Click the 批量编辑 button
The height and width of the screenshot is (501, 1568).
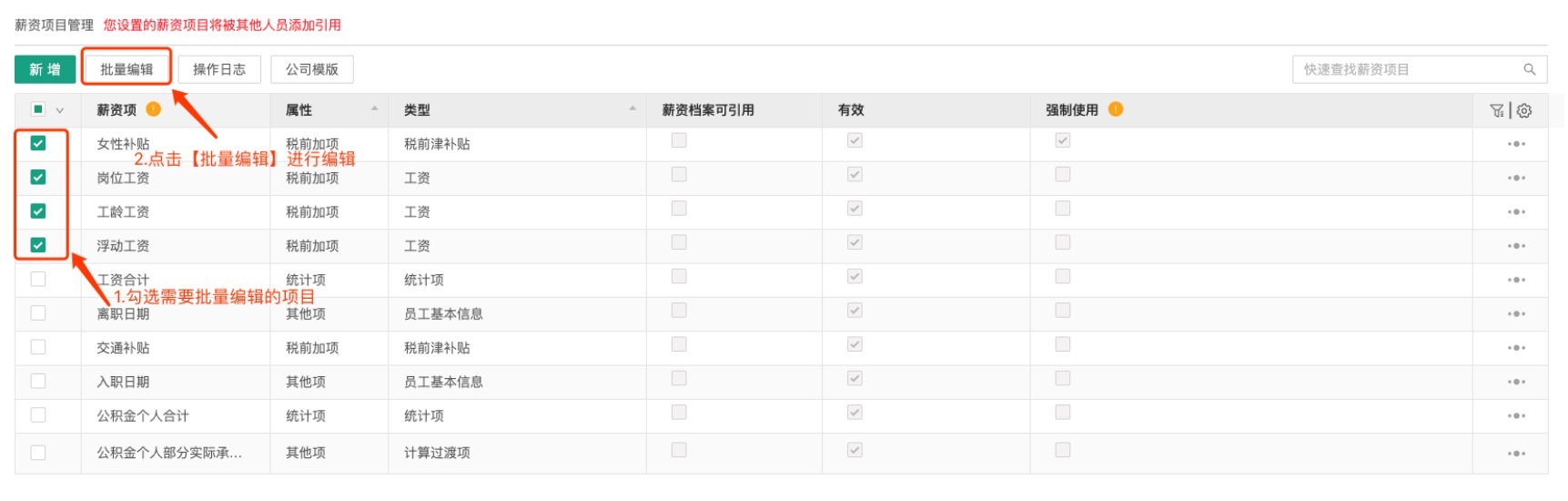click(x=126, y=69)
